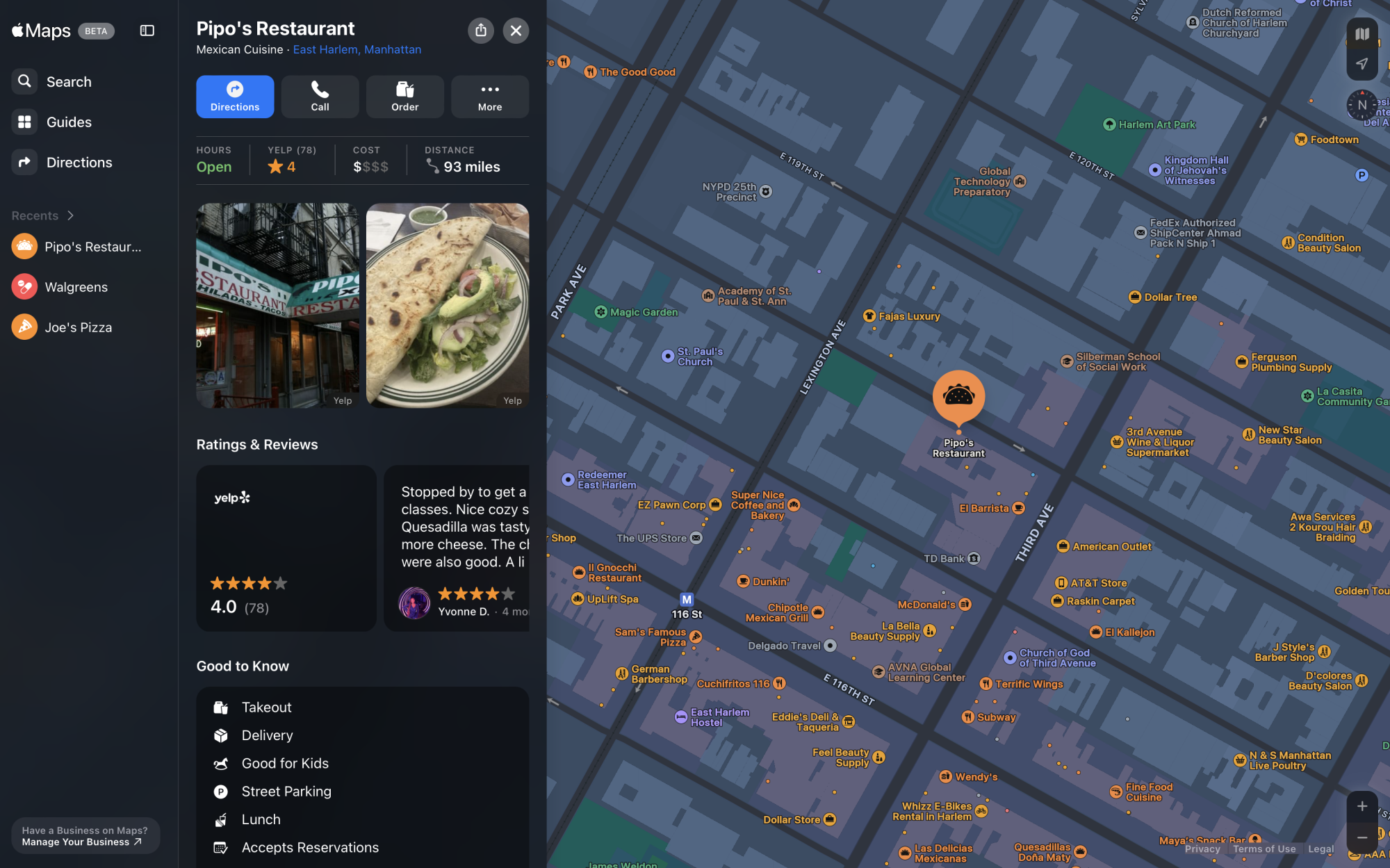Click the Directions icon button

234,96
